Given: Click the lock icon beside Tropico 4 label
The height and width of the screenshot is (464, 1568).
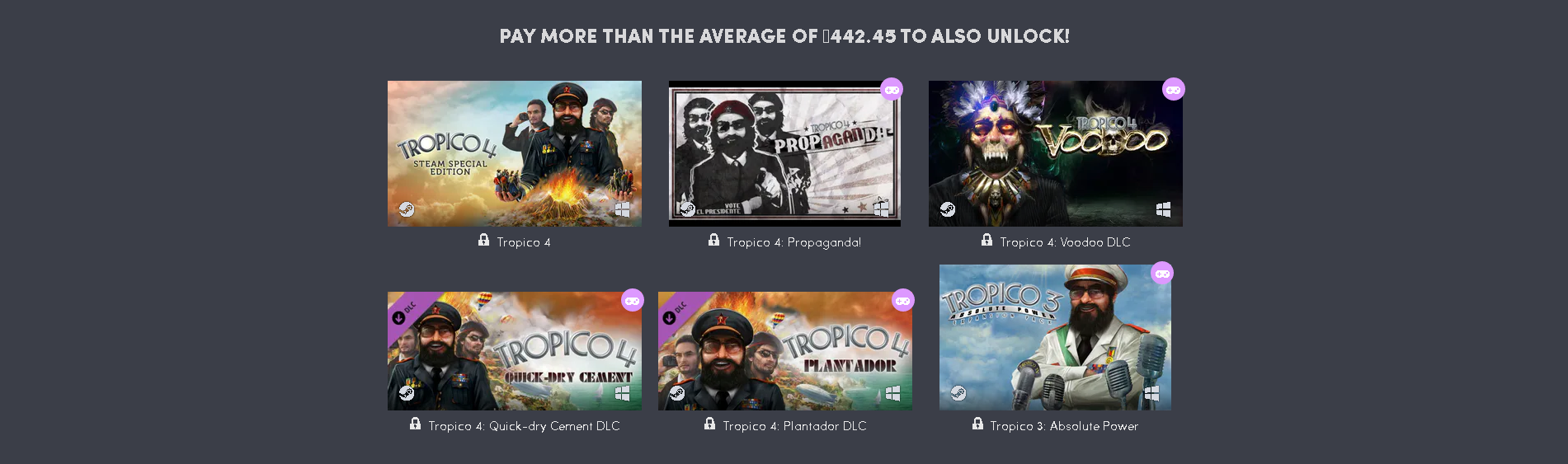Looking at the screenshot, I should tap(484, 240).
